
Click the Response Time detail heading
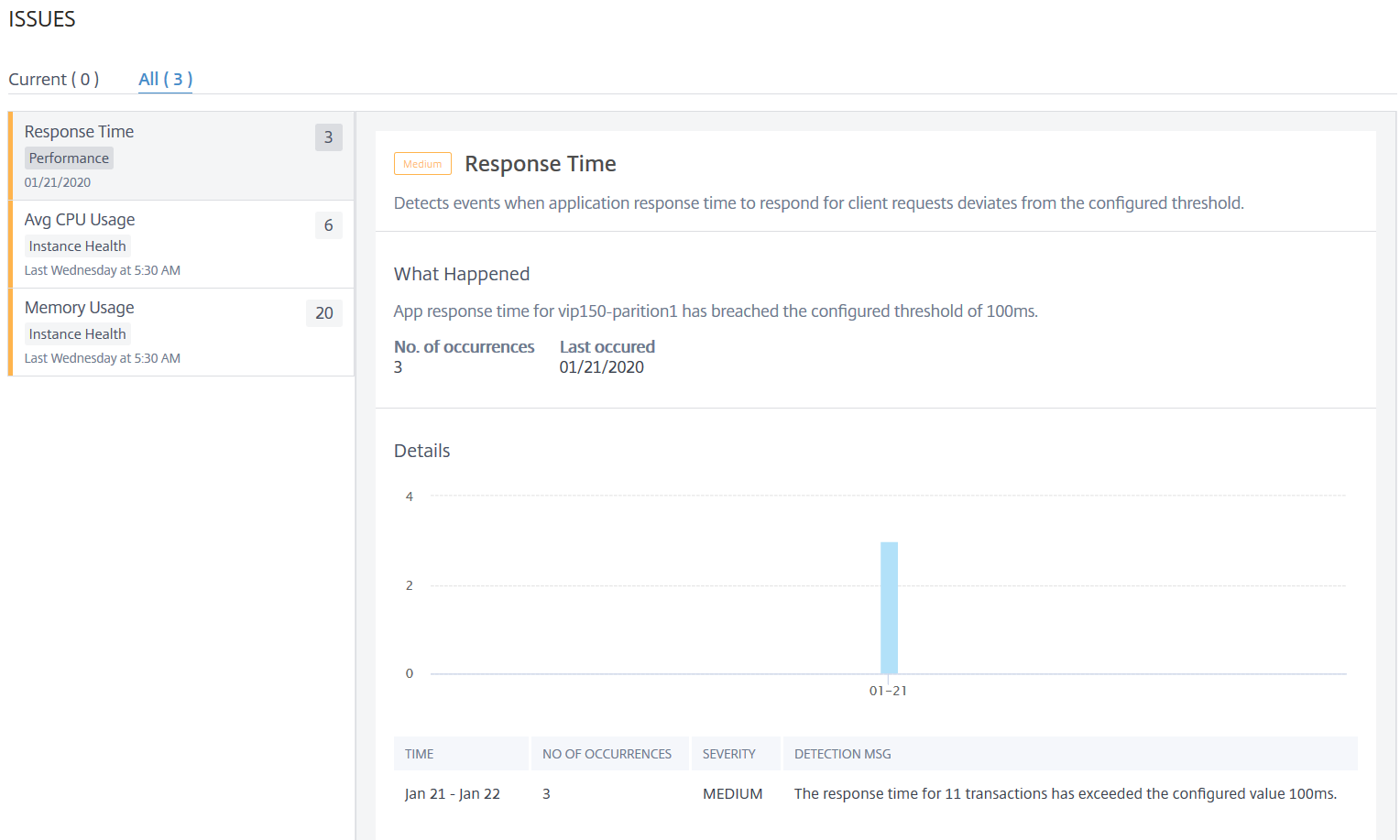(541, 164)
